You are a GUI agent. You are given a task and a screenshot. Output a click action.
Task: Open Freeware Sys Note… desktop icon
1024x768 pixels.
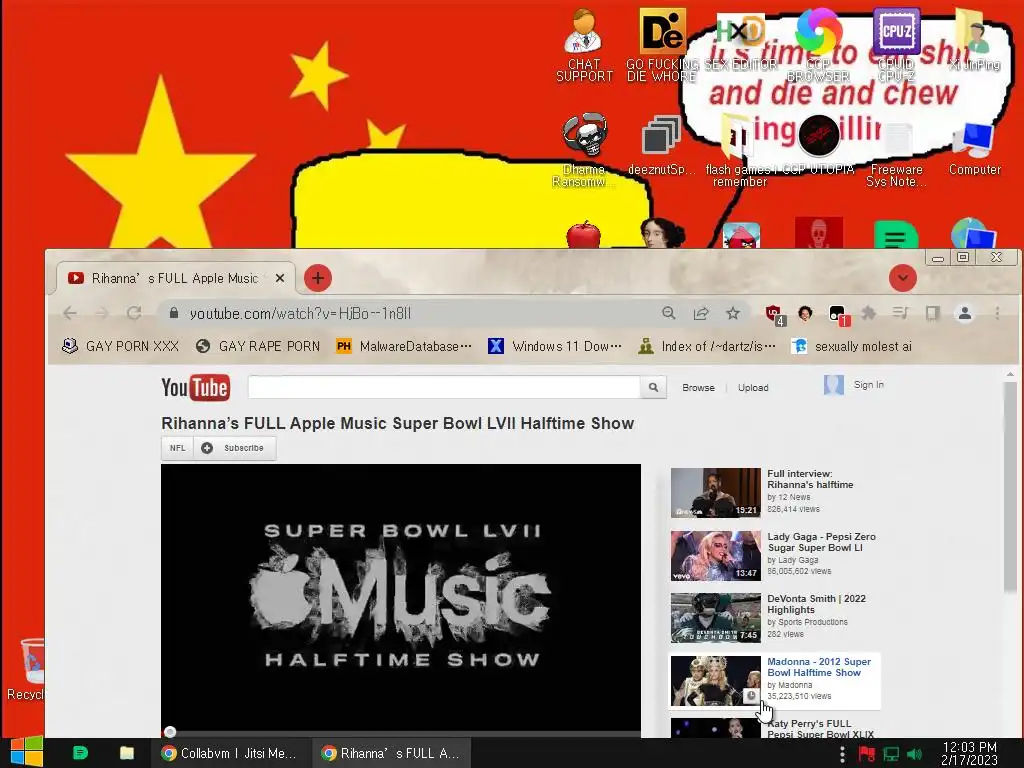(x=896, y=152)
